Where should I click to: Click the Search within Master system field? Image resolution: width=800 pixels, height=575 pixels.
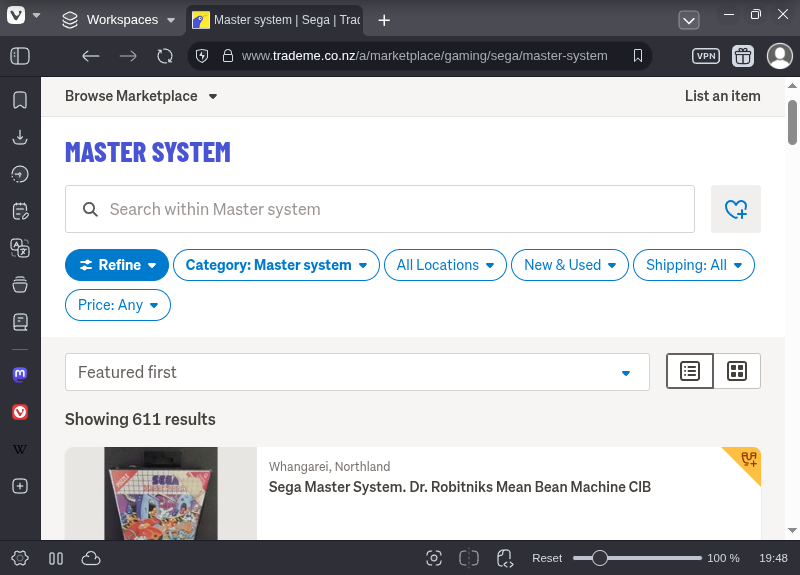380,209
